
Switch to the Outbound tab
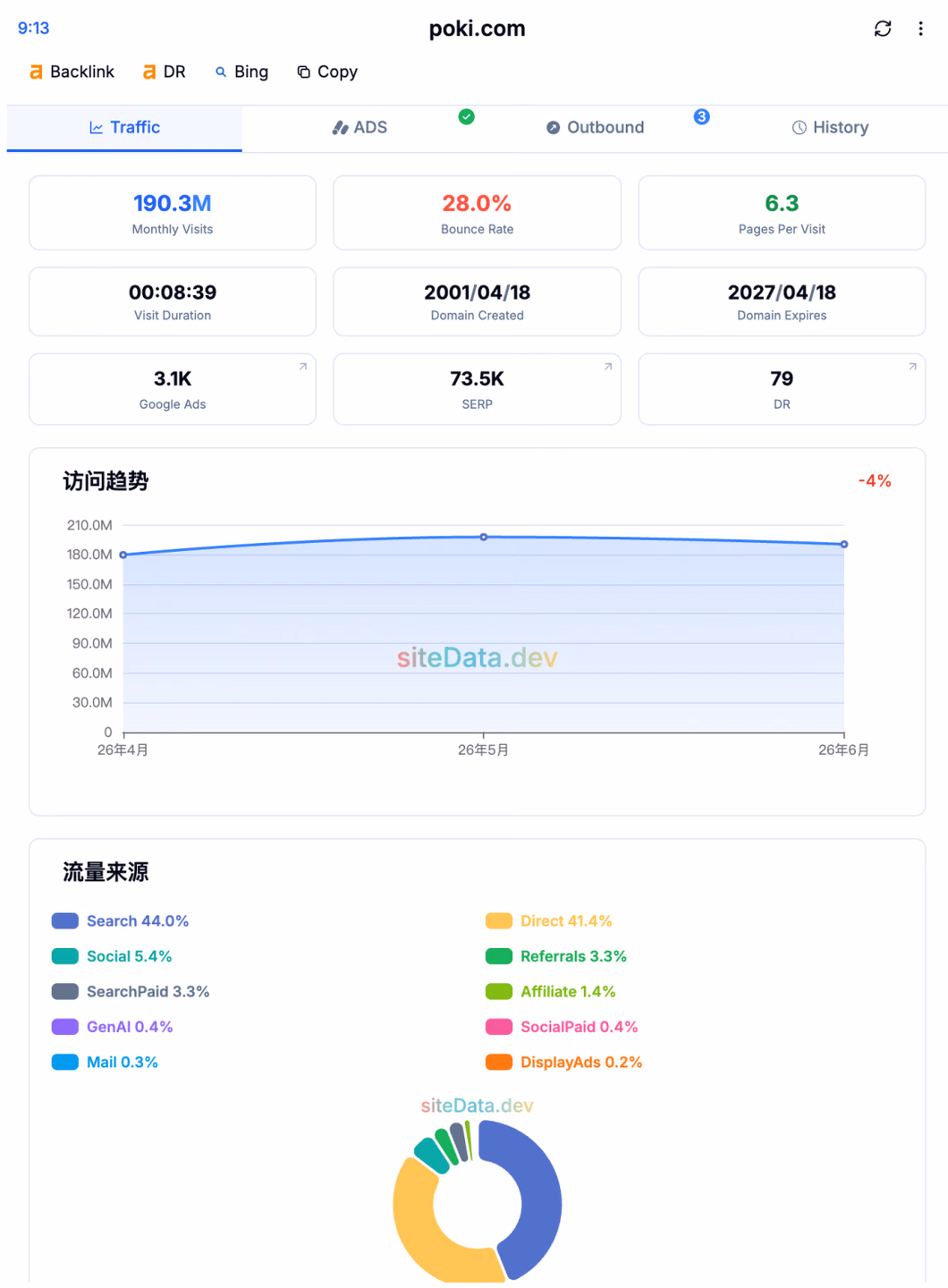(x=595, y=128)
